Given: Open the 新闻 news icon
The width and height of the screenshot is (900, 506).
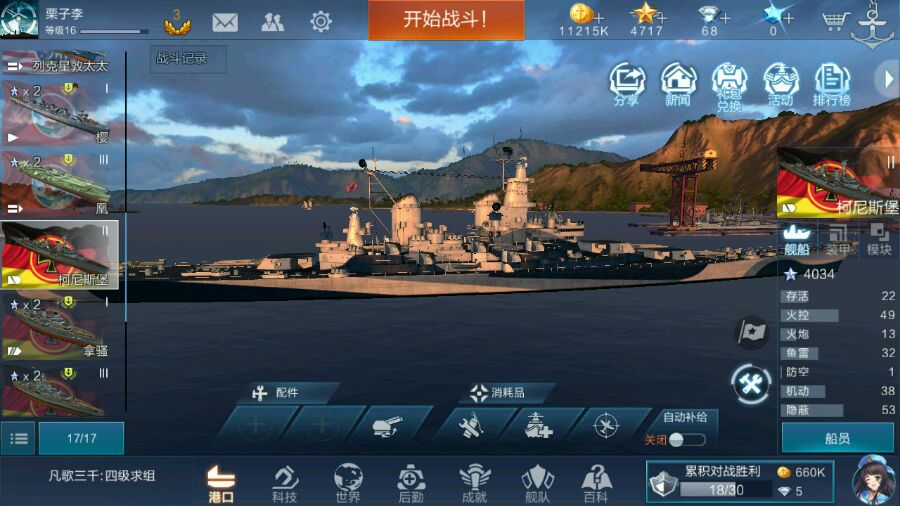Looking at the screenshot, I should click(678, 85).
